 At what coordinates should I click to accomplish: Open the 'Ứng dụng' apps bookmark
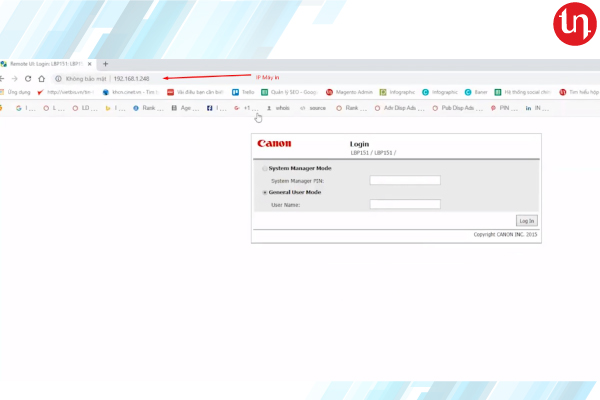click(x=15, y=92)
